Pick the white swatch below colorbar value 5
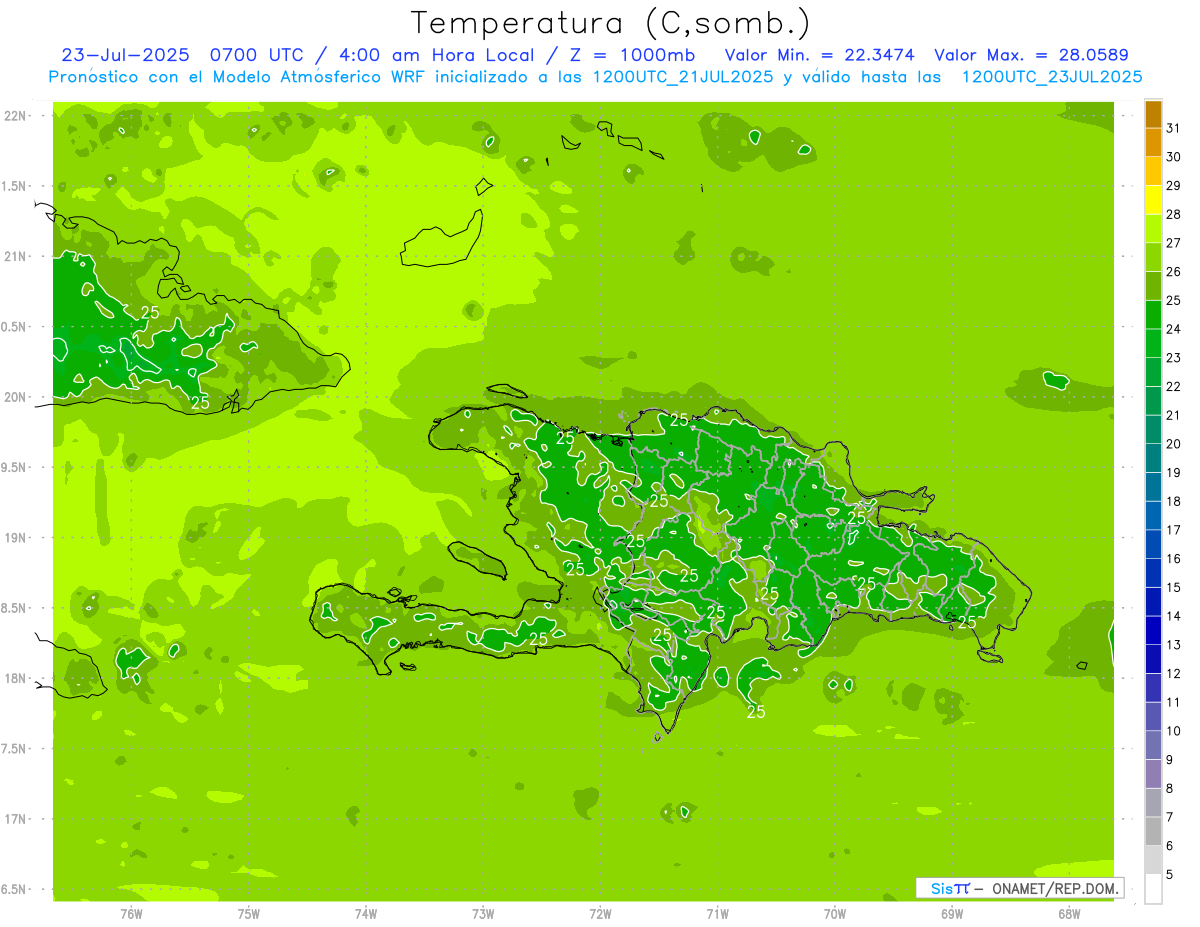The height and width of the screenshot is (927, 1200). coord(1153,889)
